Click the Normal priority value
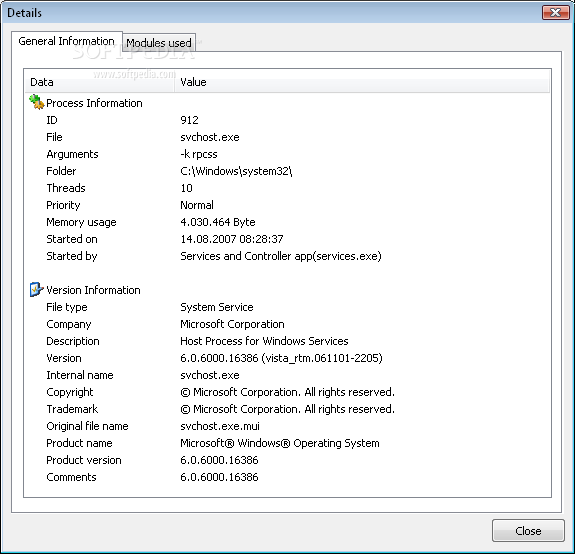 coord(197,205)
